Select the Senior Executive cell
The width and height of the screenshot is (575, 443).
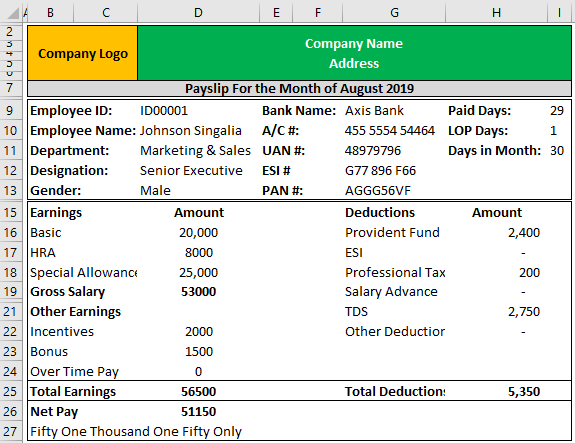pos(191,171)
